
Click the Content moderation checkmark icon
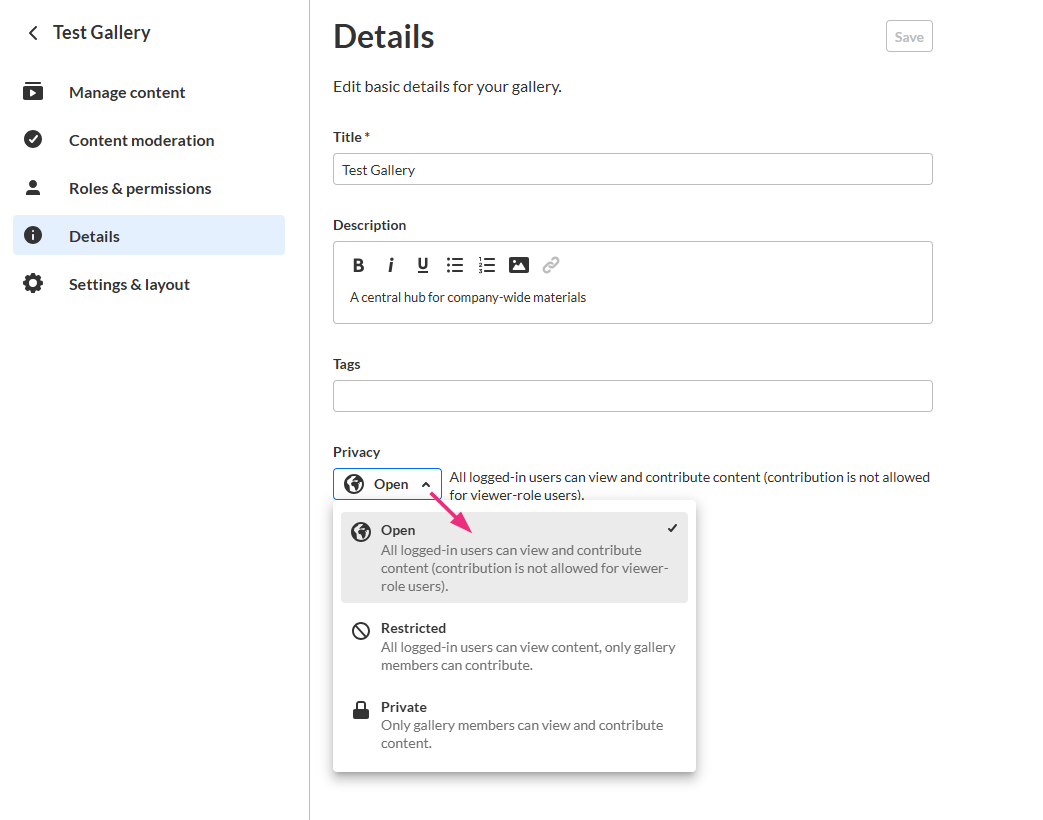point(33,140)
